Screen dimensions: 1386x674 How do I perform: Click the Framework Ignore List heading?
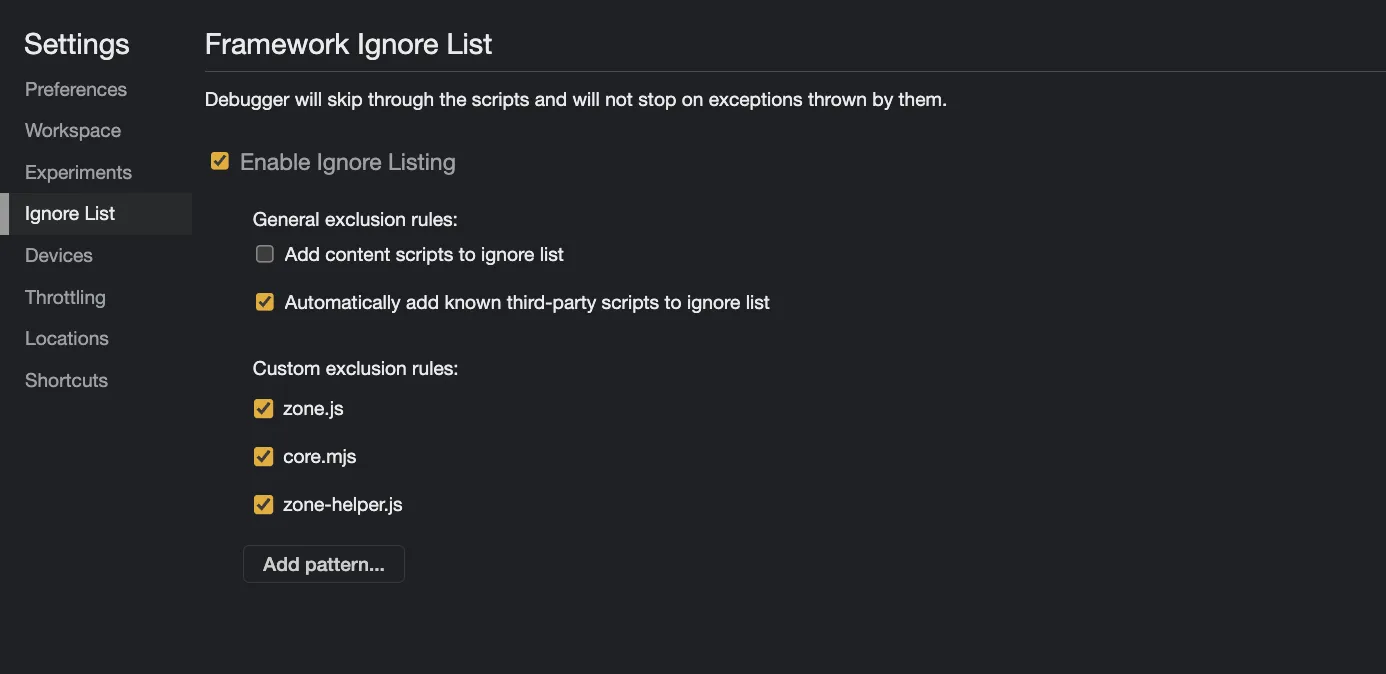348,45
